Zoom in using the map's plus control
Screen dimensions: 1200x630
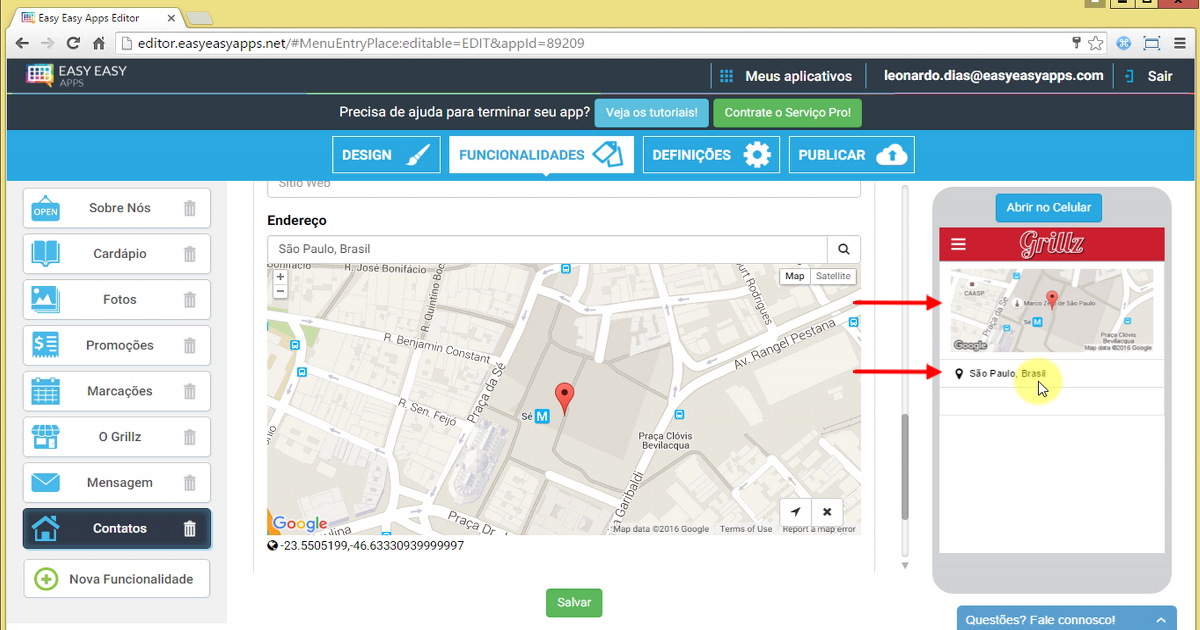(281, 276)
